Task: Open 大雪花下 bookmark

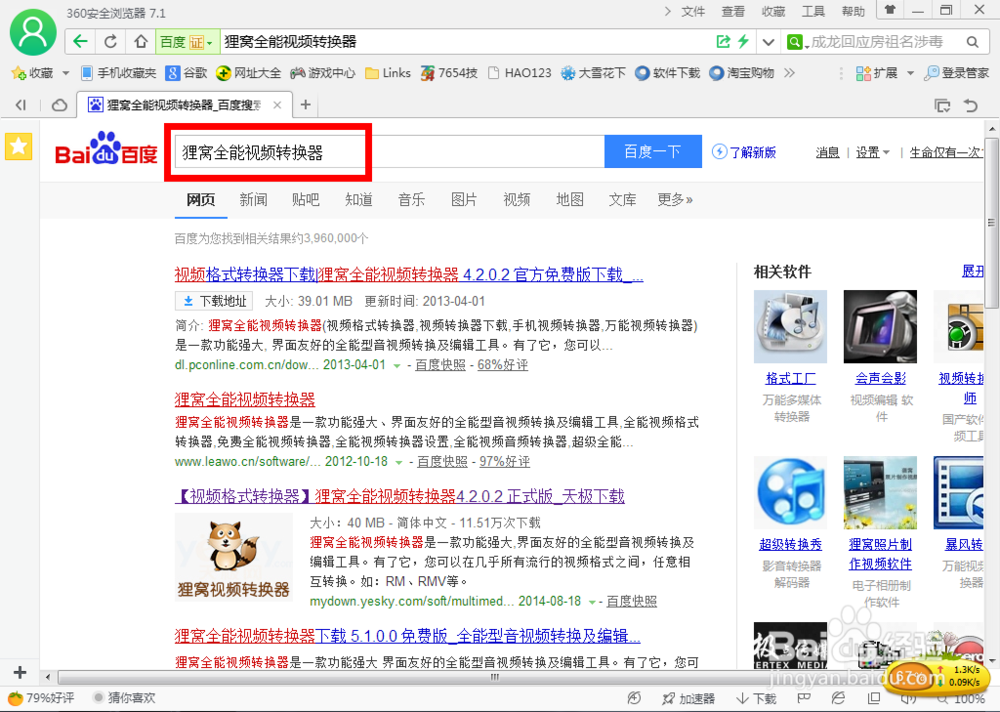Action: pos(593,73)
